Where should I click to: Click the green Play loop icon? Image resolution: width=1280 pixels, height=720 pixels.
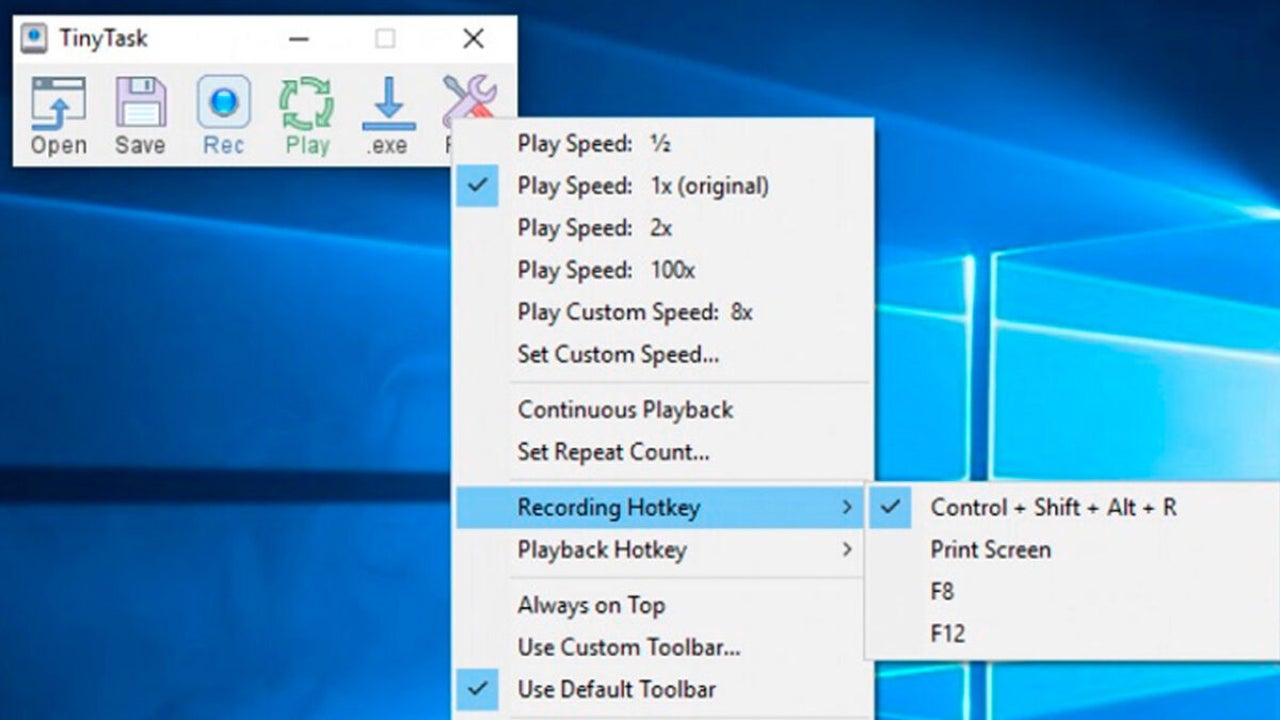coord(307,116)
